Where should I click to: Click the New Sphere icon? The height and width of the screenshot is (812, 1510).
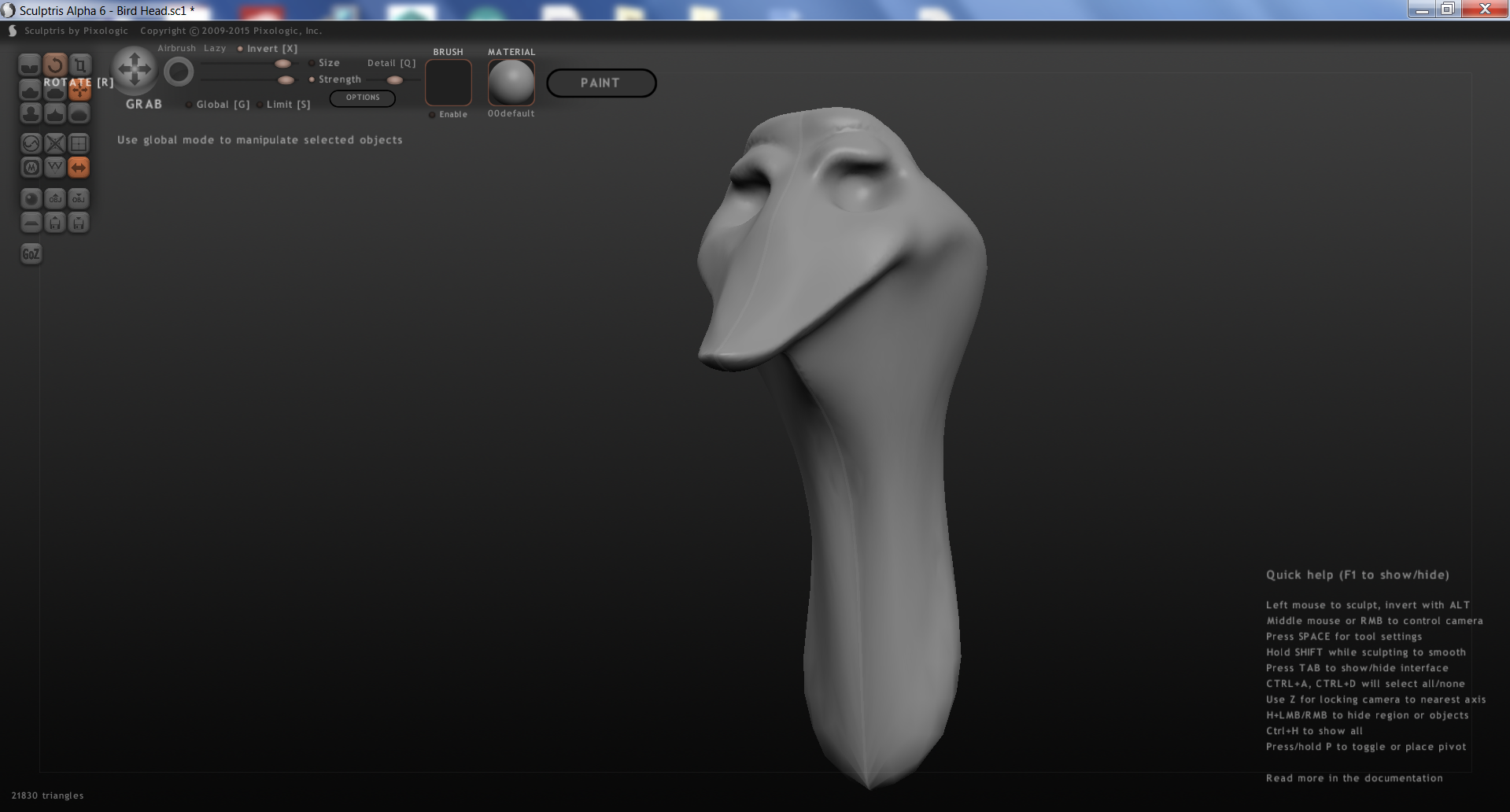click(x=31, y=198)
